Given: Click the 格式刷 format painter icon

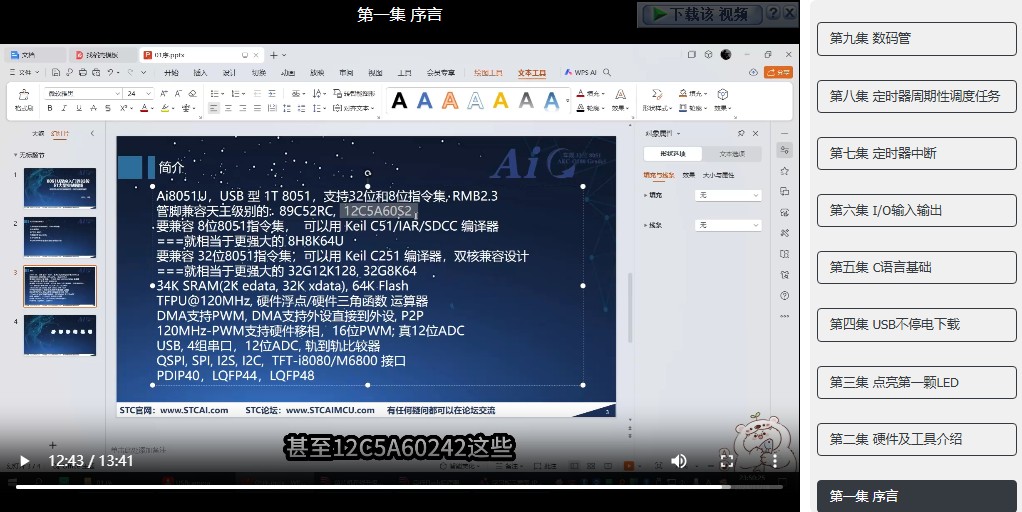Looking at the screenshot, I should click(23, 100).
